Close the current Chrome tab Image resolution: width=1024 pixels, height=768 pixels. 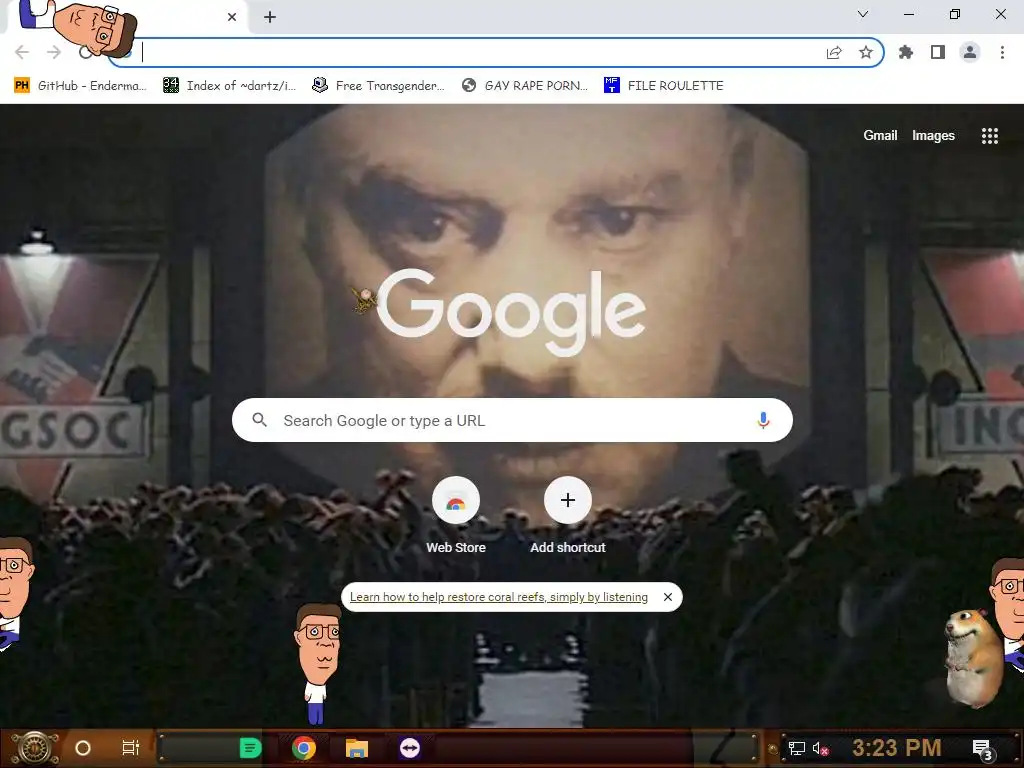coord(232,17)
